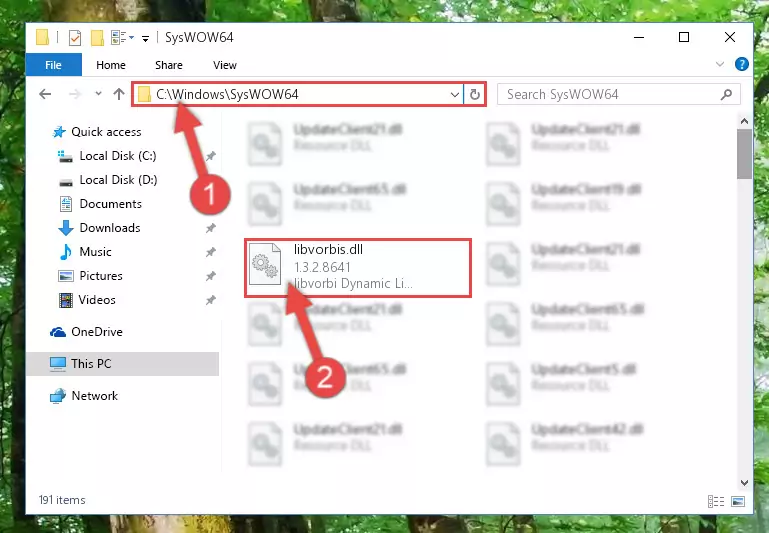Expand the address bar history dropdown
The image size is (769, 533).
point(455,94)
